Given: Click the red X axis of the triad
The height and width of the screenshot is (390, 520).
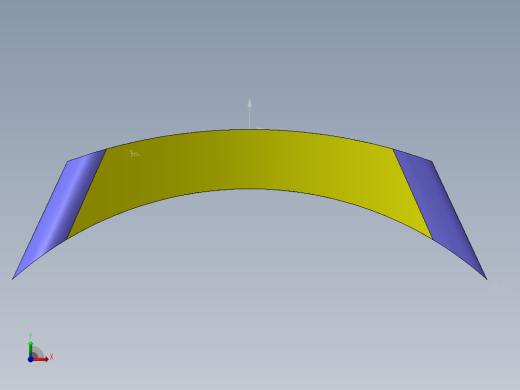Looking at the screenshot, I should (40, 359).
